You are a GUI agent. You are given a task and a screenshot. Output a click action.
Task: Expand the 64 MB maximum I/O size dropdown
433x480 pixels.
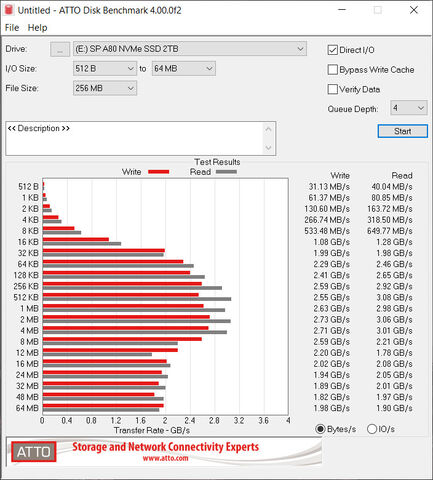184,69
